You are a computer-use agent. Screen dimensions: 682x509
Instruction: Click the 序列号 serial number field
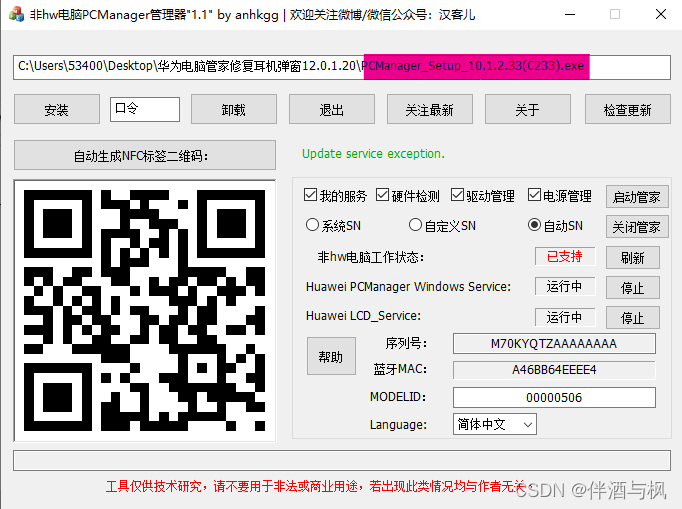click(x=554, y=344)
